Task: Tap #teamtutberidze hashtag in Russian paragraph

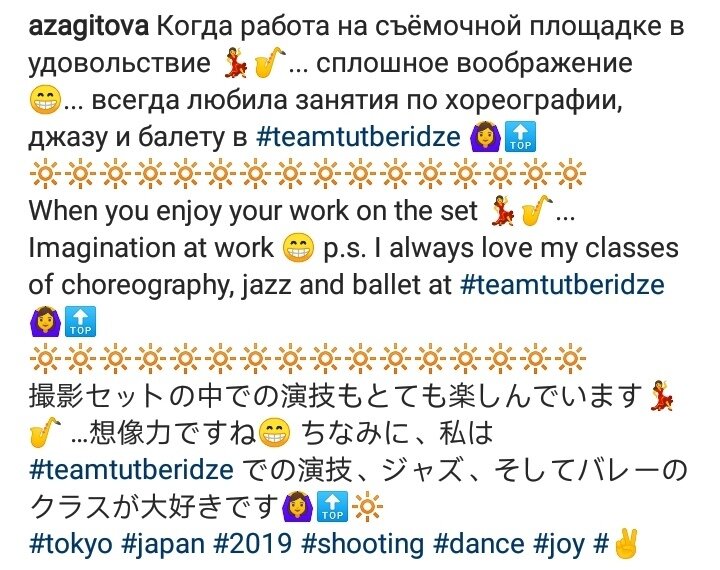Action: click(358, 137)
